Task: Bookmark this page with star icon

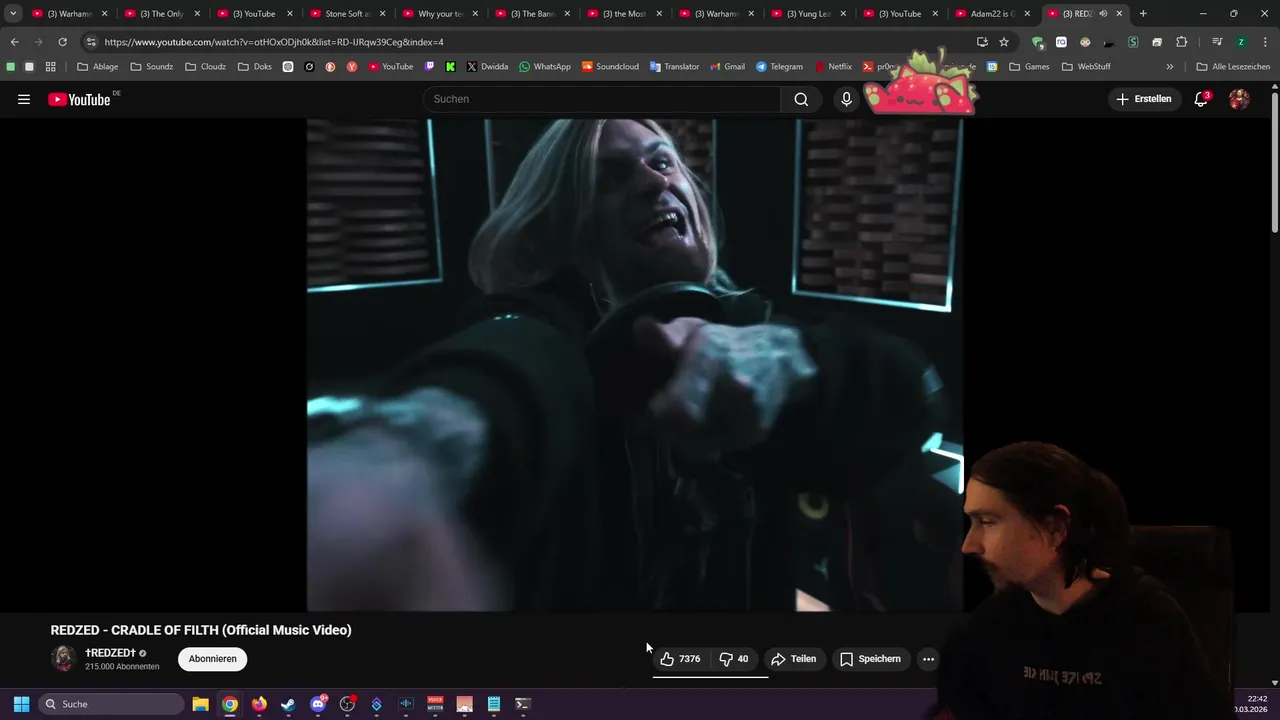Action: click(1004, 42)
